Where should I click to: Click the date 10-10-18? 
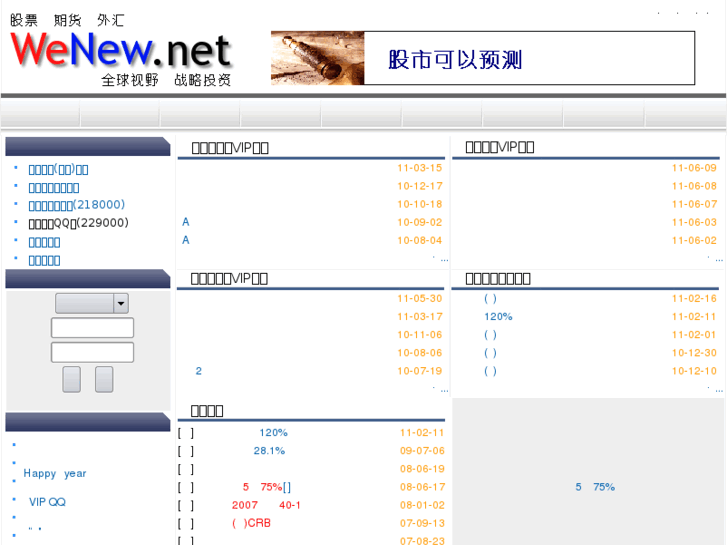click(420, 204)
